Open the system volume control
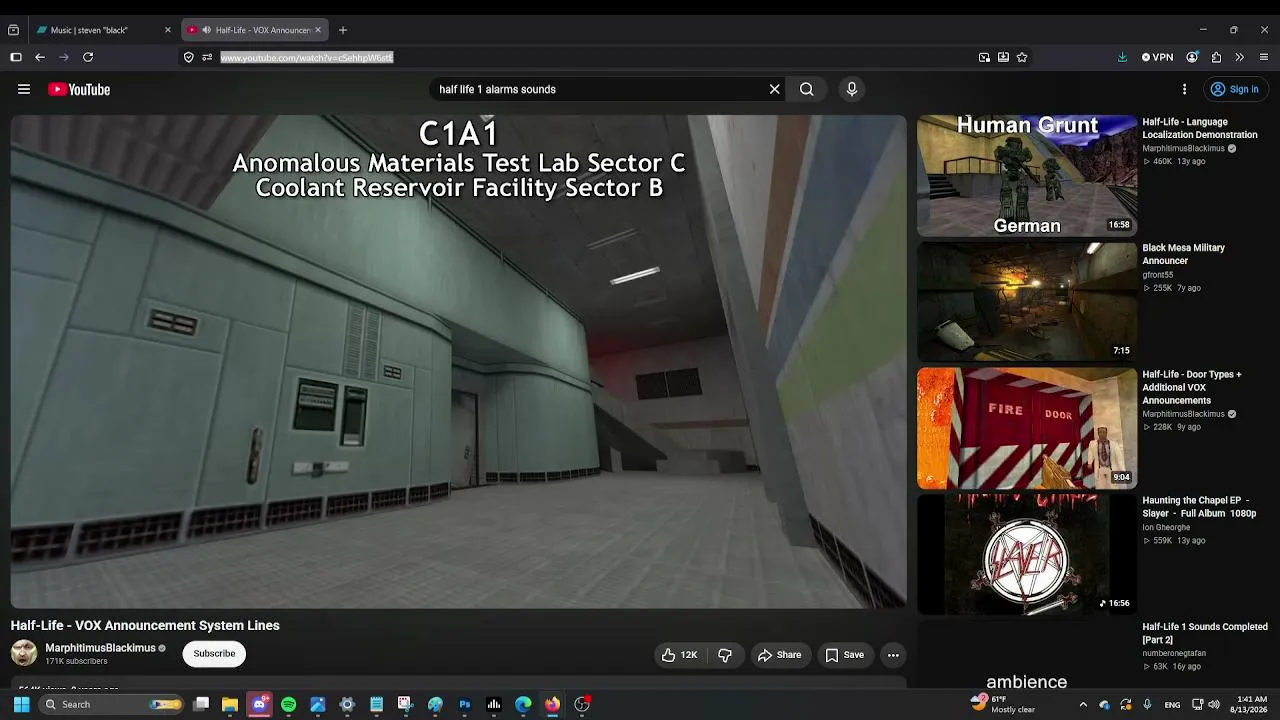 tap(1214, 704)
